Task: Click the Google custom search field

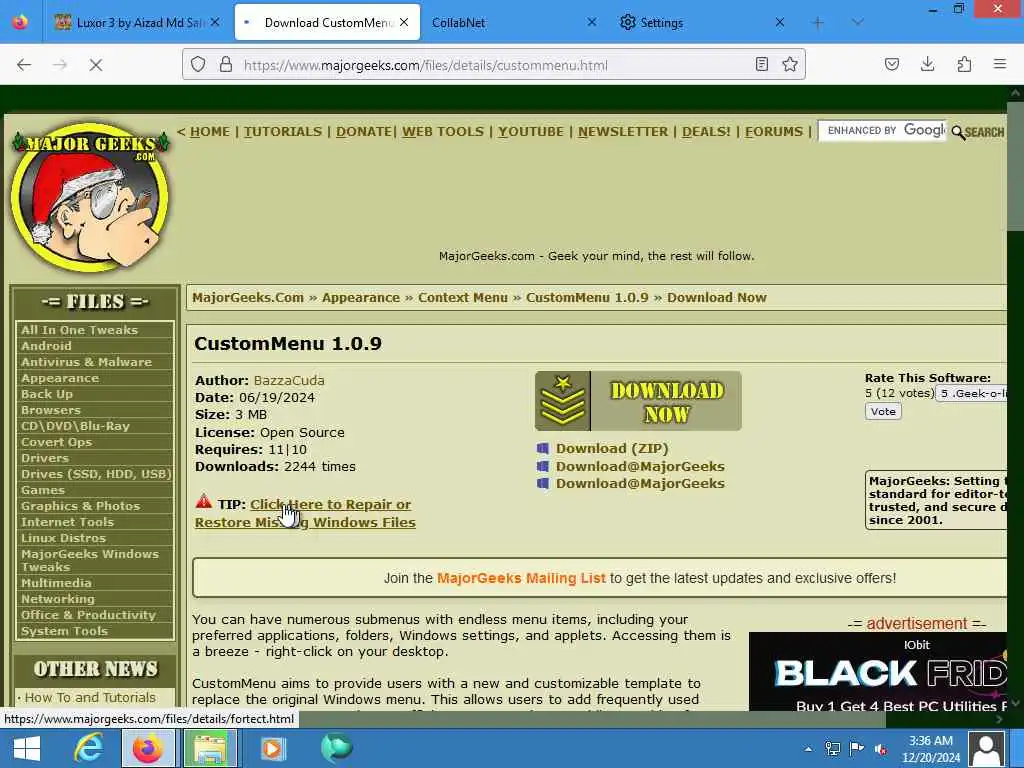Action: coord(882,131)
